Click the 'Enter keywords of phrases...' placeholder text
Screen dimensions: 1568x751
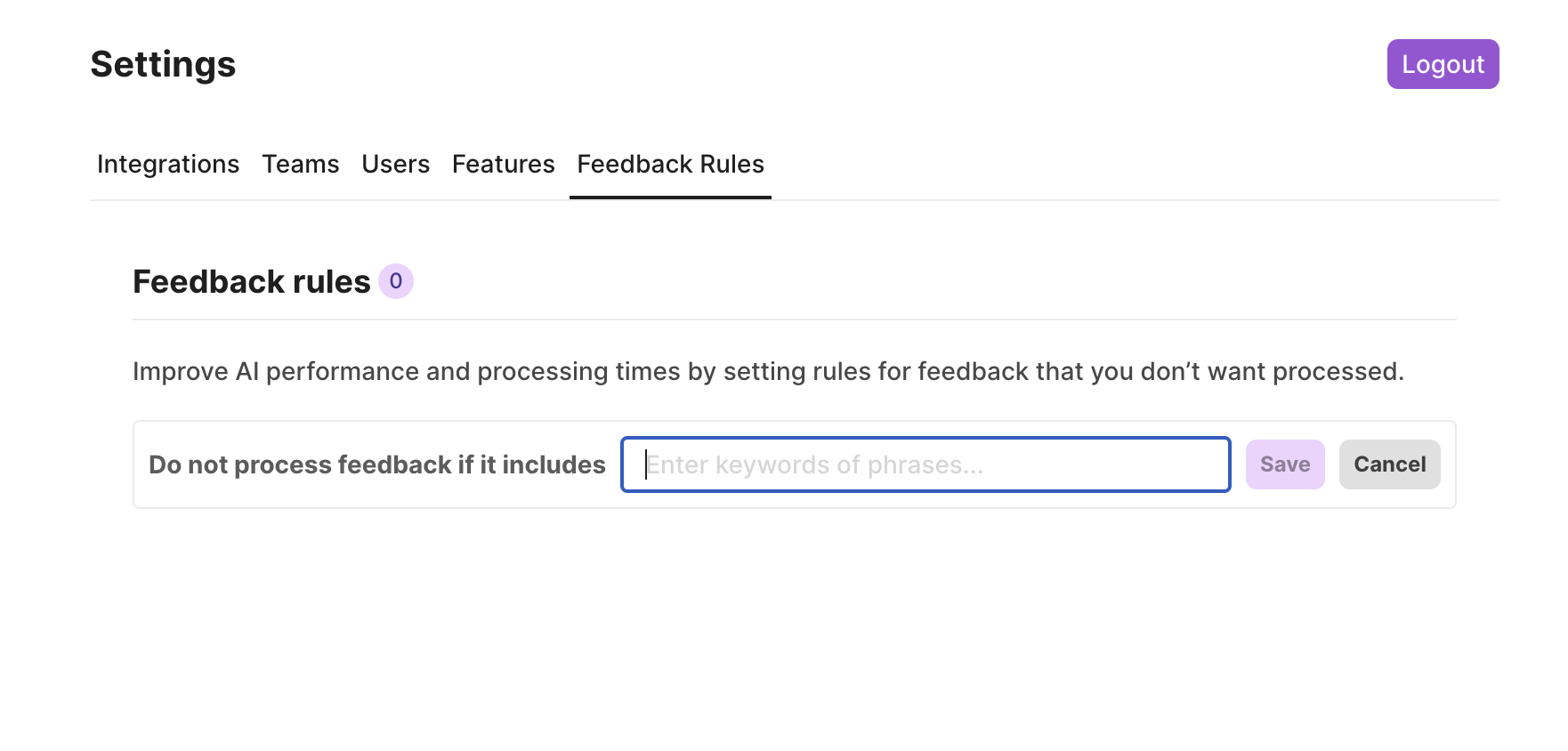click(814, 464)
